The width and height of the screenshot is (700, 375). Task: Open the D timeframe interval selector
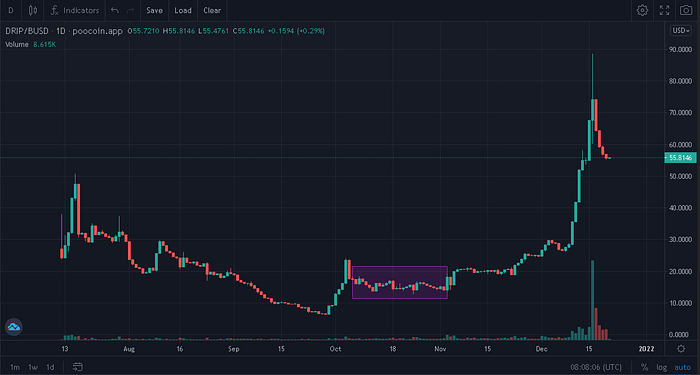pyautogui.click(x=11, y=10)
